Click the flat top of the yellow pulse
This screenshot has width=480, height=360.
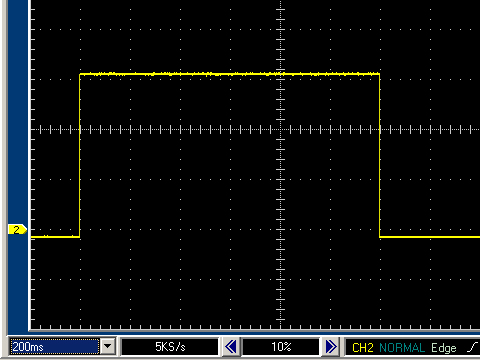[x=229, y=74]
